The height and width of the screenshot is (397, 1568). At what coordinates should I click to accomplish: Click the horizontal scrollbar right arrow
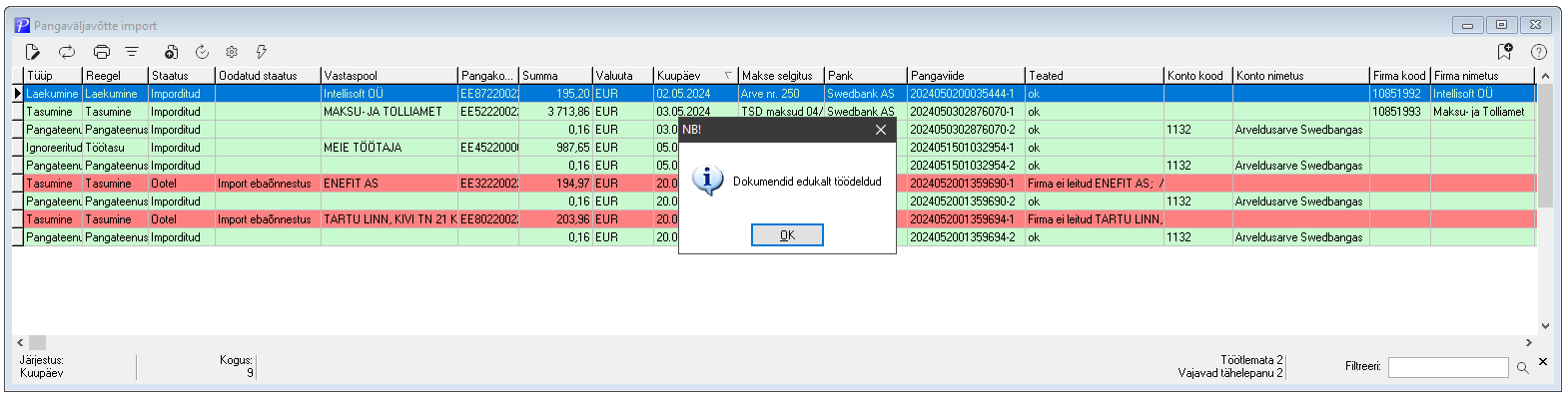click(x=1528, y=342)
